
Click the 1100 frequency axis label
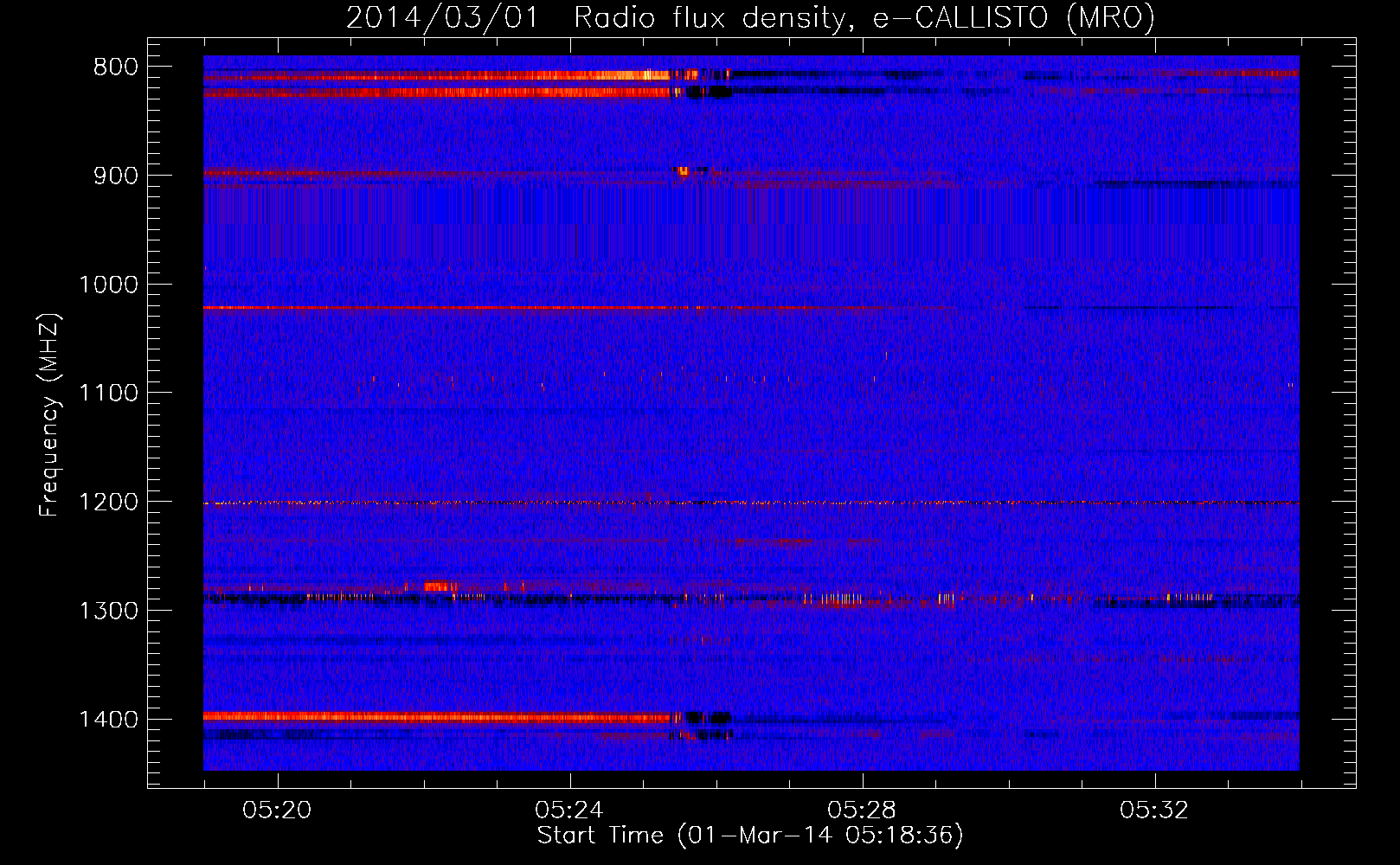(108, 394)
